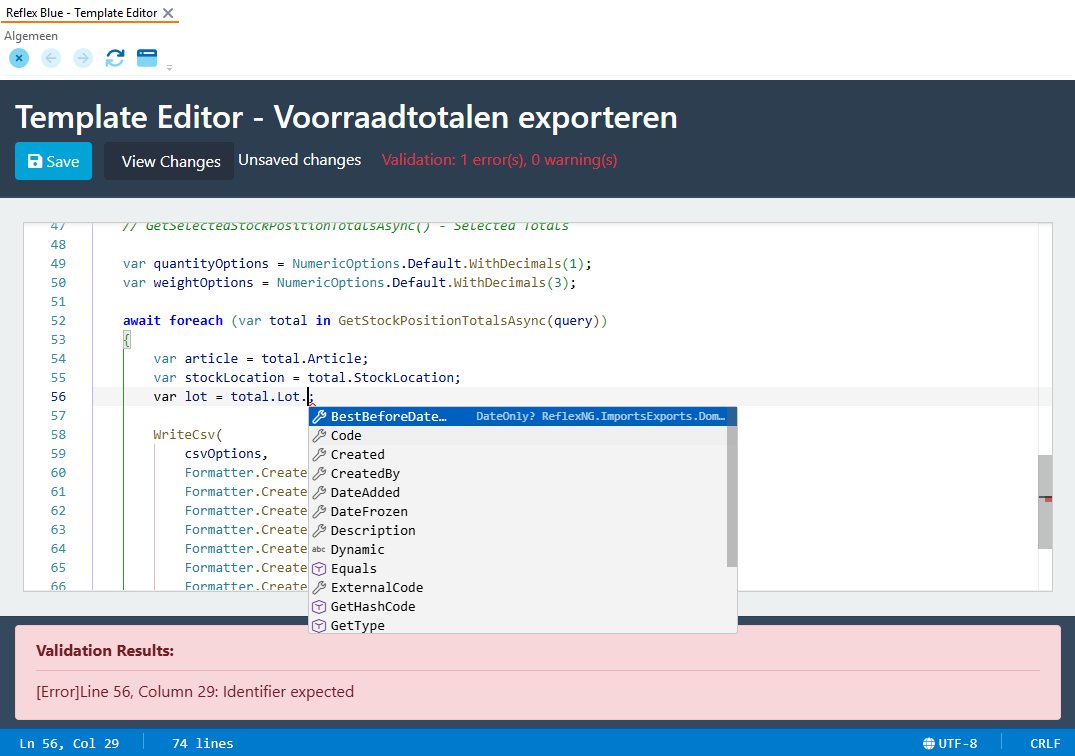
Task: Click the globe icon beside UTF-8
Action: (929, 744)
